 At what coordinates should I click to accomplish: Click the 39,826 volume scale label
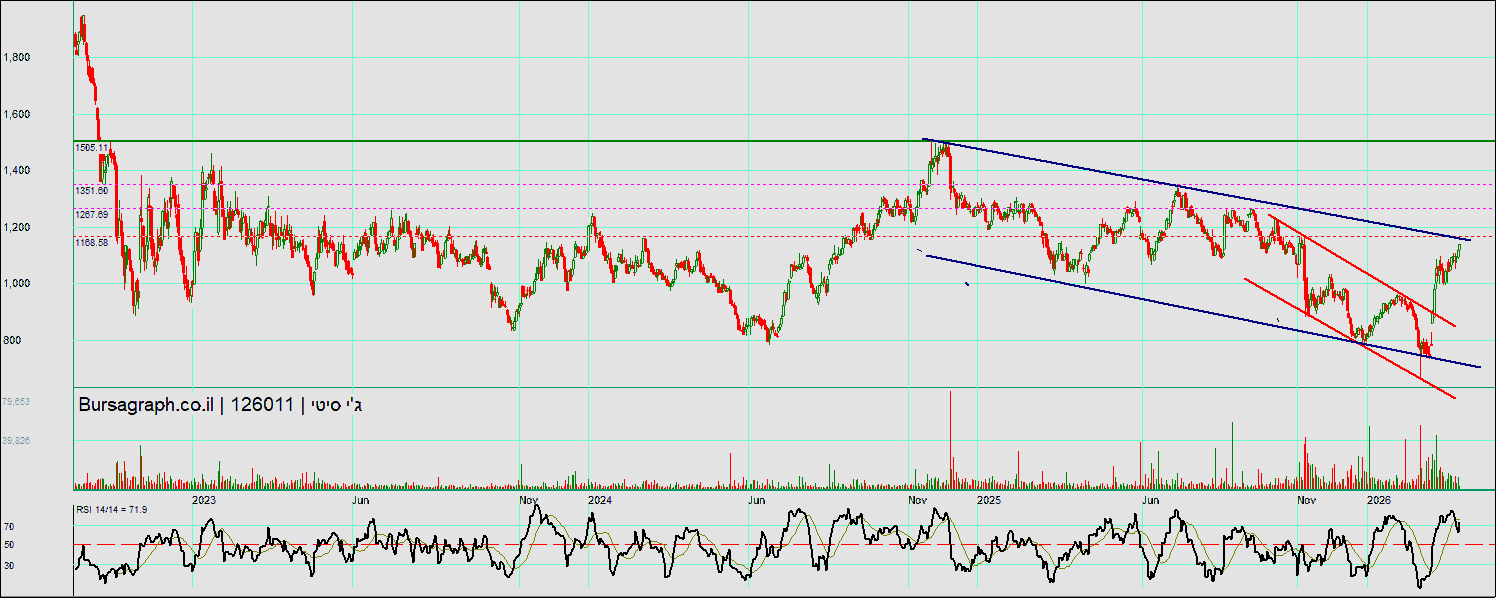click(16, 440)
